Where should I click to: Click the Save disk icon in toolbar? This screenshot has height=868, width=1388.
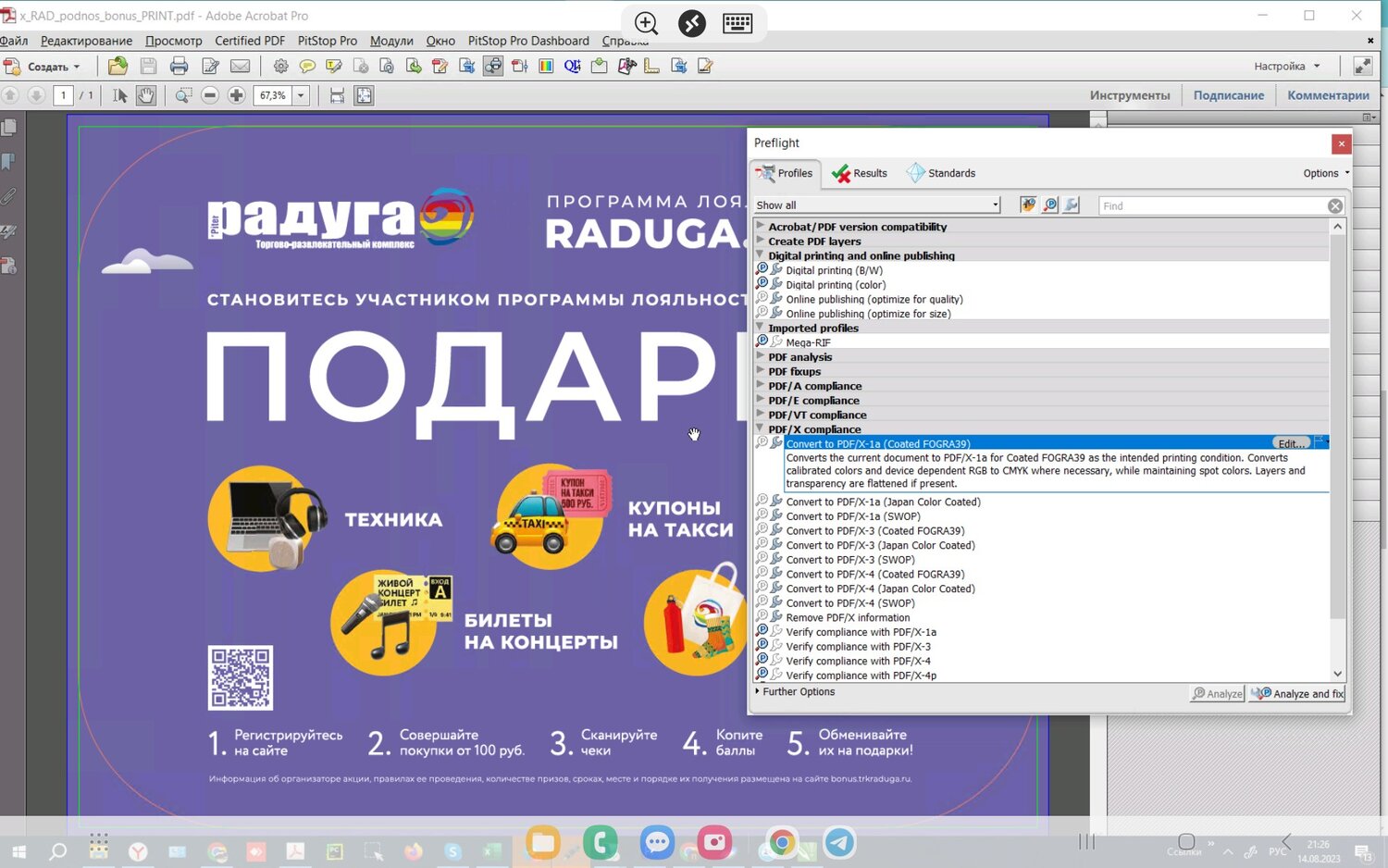click(148, 66)
